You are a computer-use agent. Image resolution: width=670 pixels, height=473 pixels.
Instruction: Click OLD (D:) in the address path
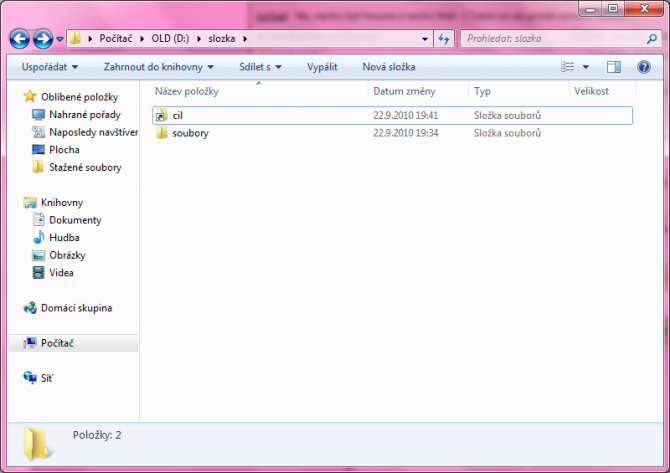click(177, 39)
